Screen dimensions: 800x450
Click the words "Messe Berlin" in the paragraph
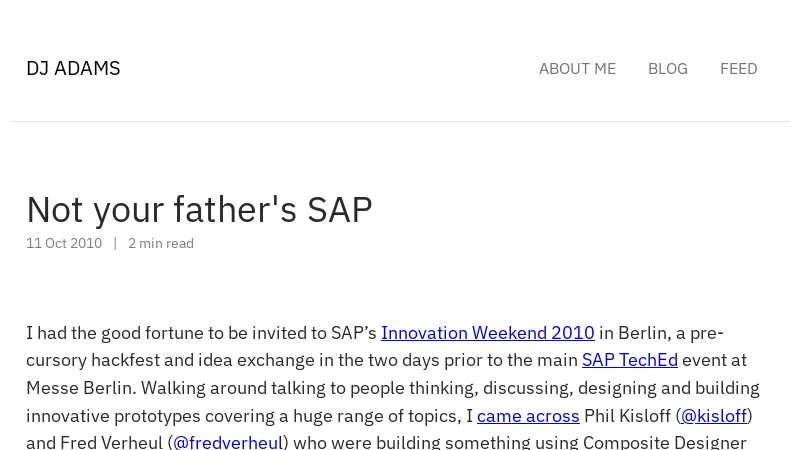click(78, 387)
